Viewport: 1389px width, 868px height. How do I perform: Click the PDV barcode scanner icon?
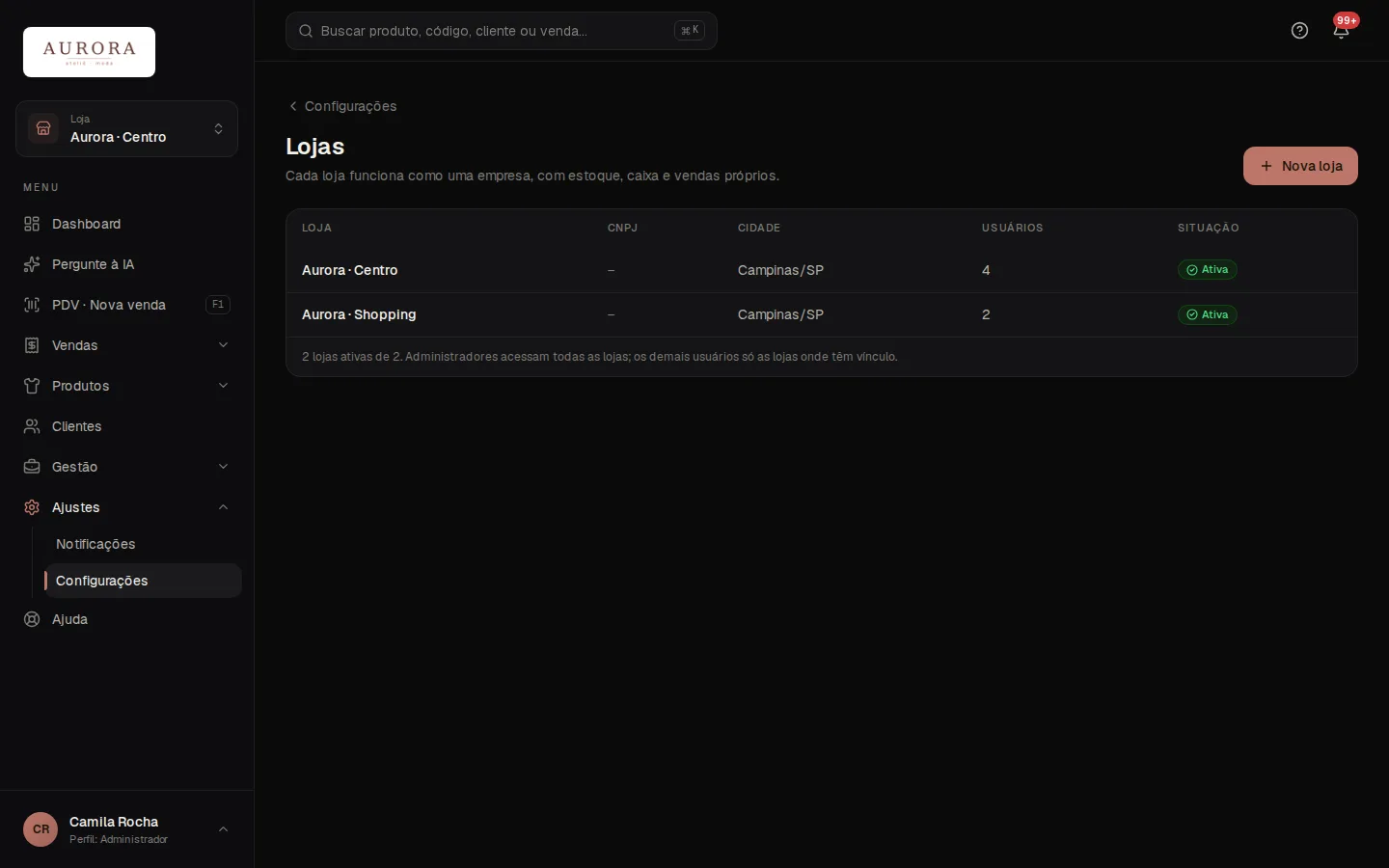click(32, 305)
